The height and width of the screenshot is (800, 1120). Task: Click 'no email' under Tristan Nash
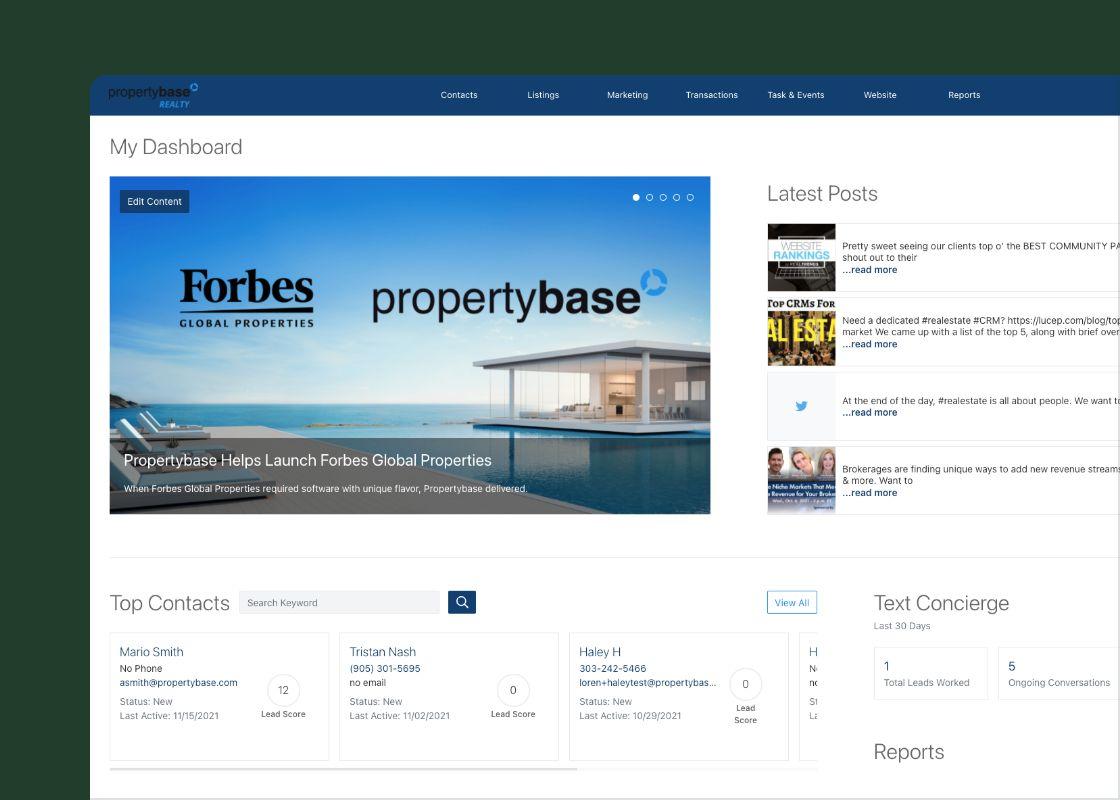pyautogui.click(x=368, y=683)
